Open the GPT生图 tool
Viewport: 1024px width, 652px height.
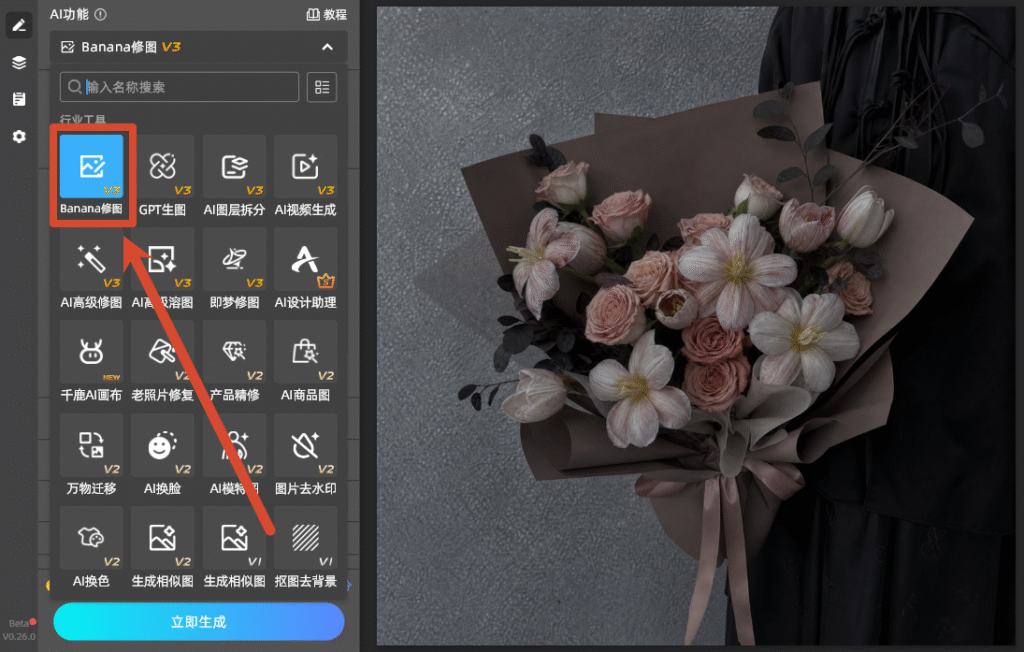tap(163, 167)
